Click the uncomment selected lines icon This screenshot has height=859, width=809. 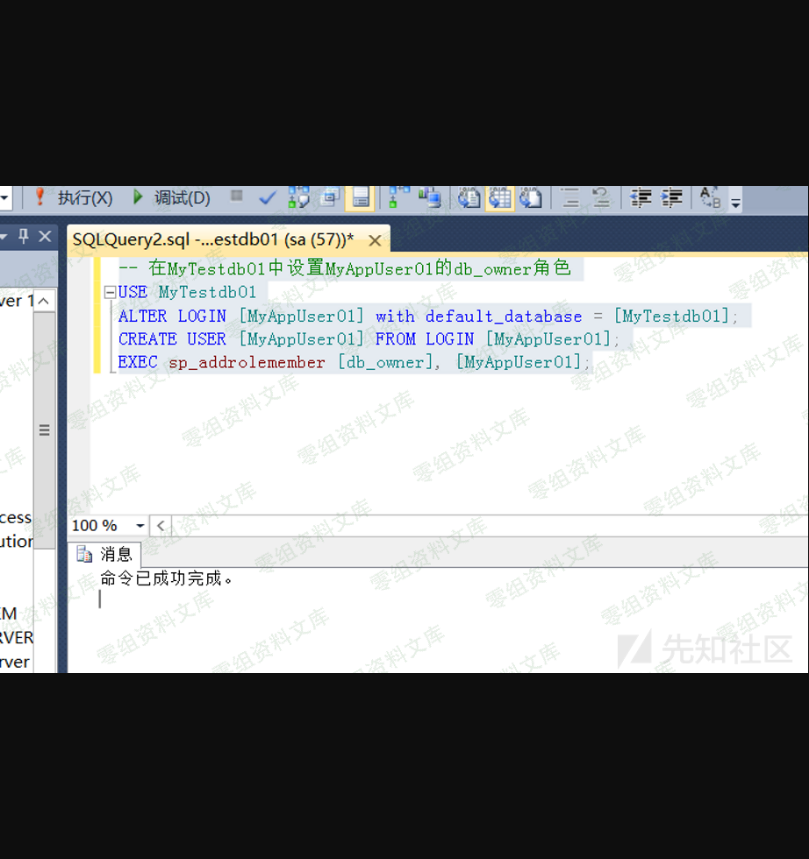[601, 198]
